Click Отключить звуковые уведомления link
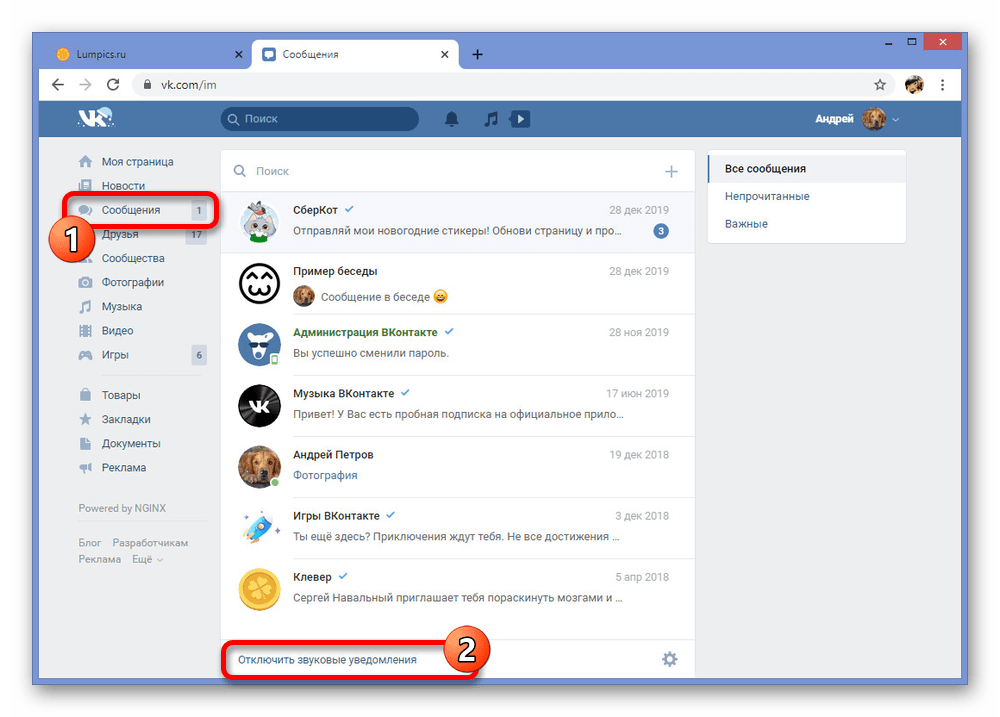Image resolution: width=1000 pixels, height=717 pixels. coord(327,660)
